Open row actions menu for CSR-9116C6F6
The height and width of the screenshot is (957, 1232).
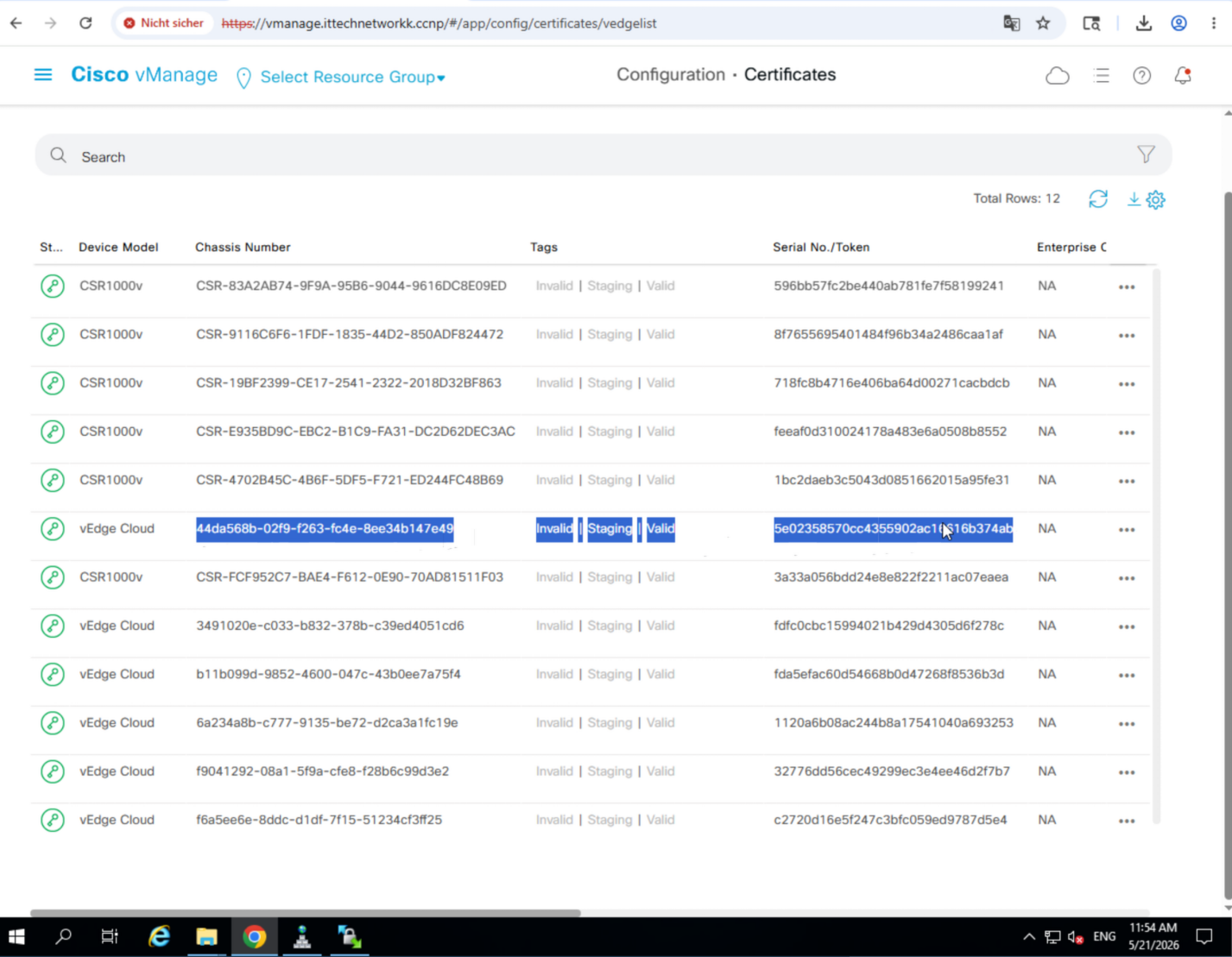pos(1127,335)
